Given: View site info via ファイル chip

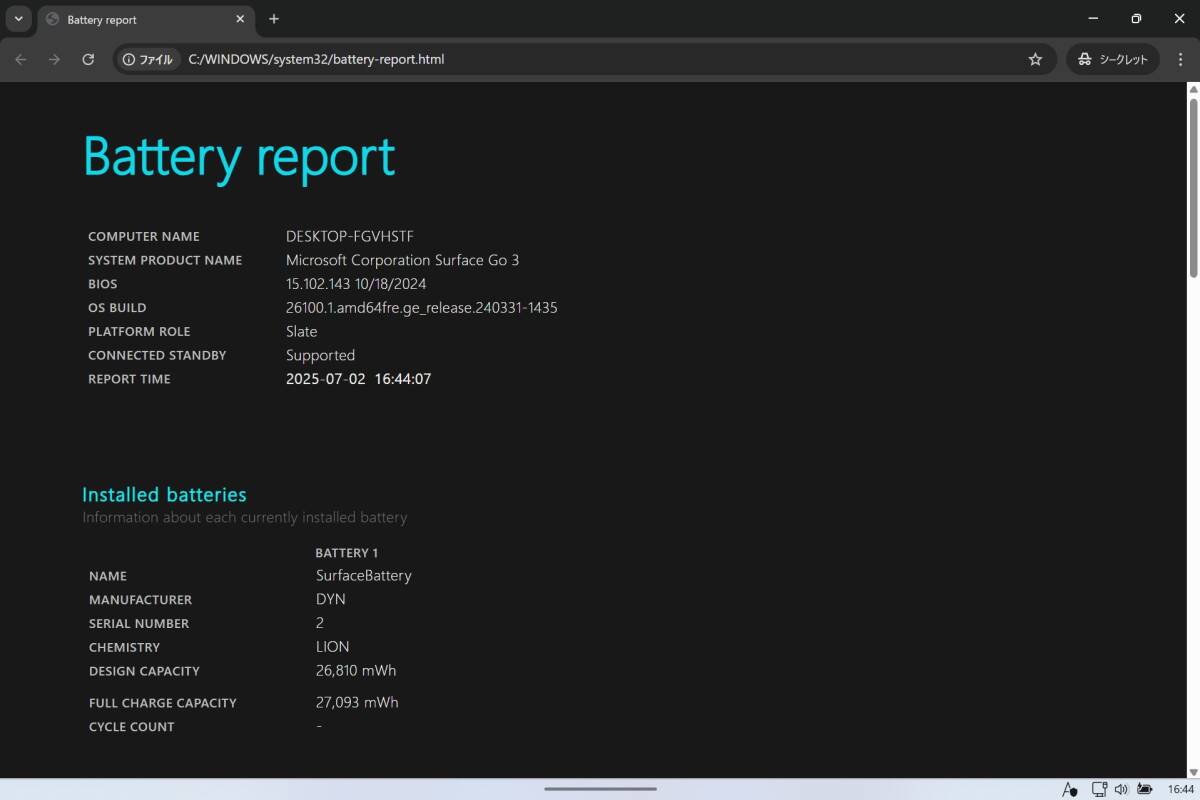Looking at the screenshot, I should (148, 59).
